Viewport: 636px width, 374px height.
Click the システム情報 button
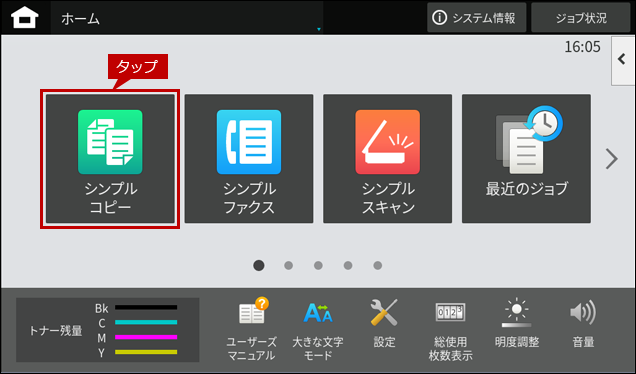pos(477,17)
